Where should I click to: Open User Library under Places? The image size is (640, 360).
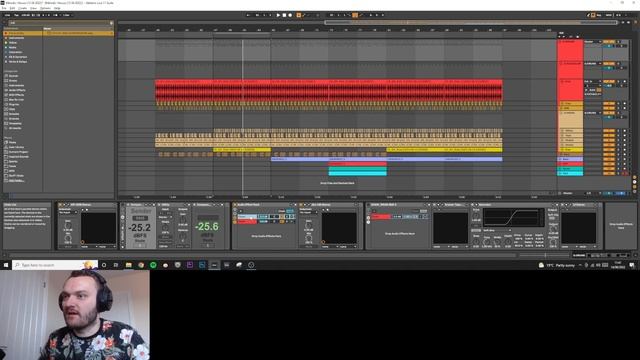[x=16, y=147]
